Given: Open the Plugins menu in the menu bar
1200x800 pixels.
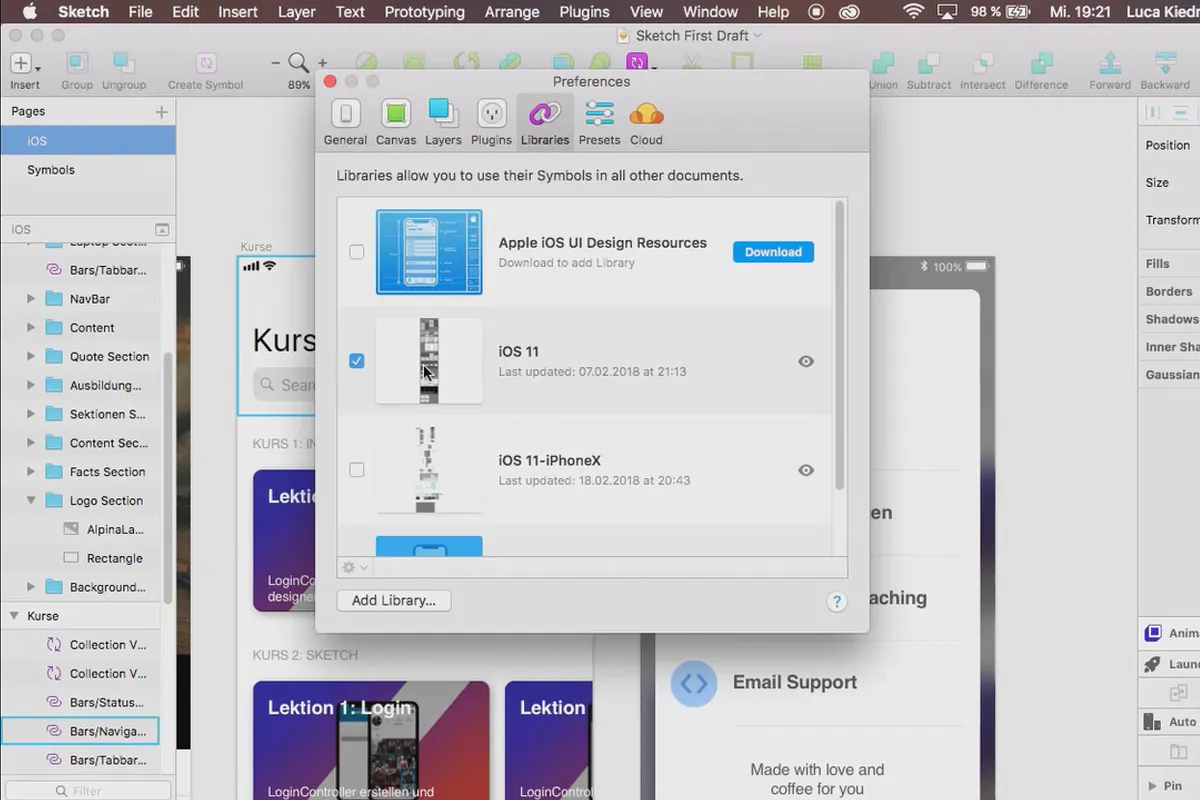Looking at the screenshot, I should tap(584, 12).
